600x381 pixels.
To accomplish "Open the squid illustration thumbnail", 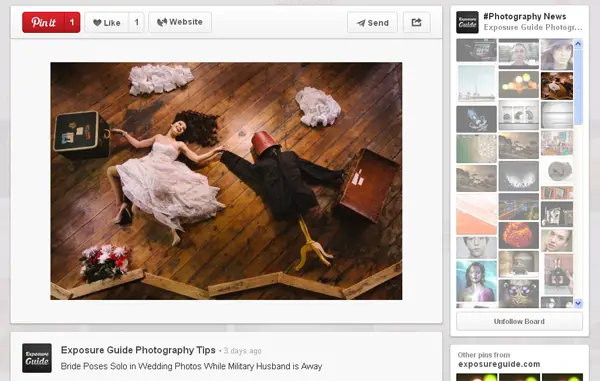I will (476, 119).
